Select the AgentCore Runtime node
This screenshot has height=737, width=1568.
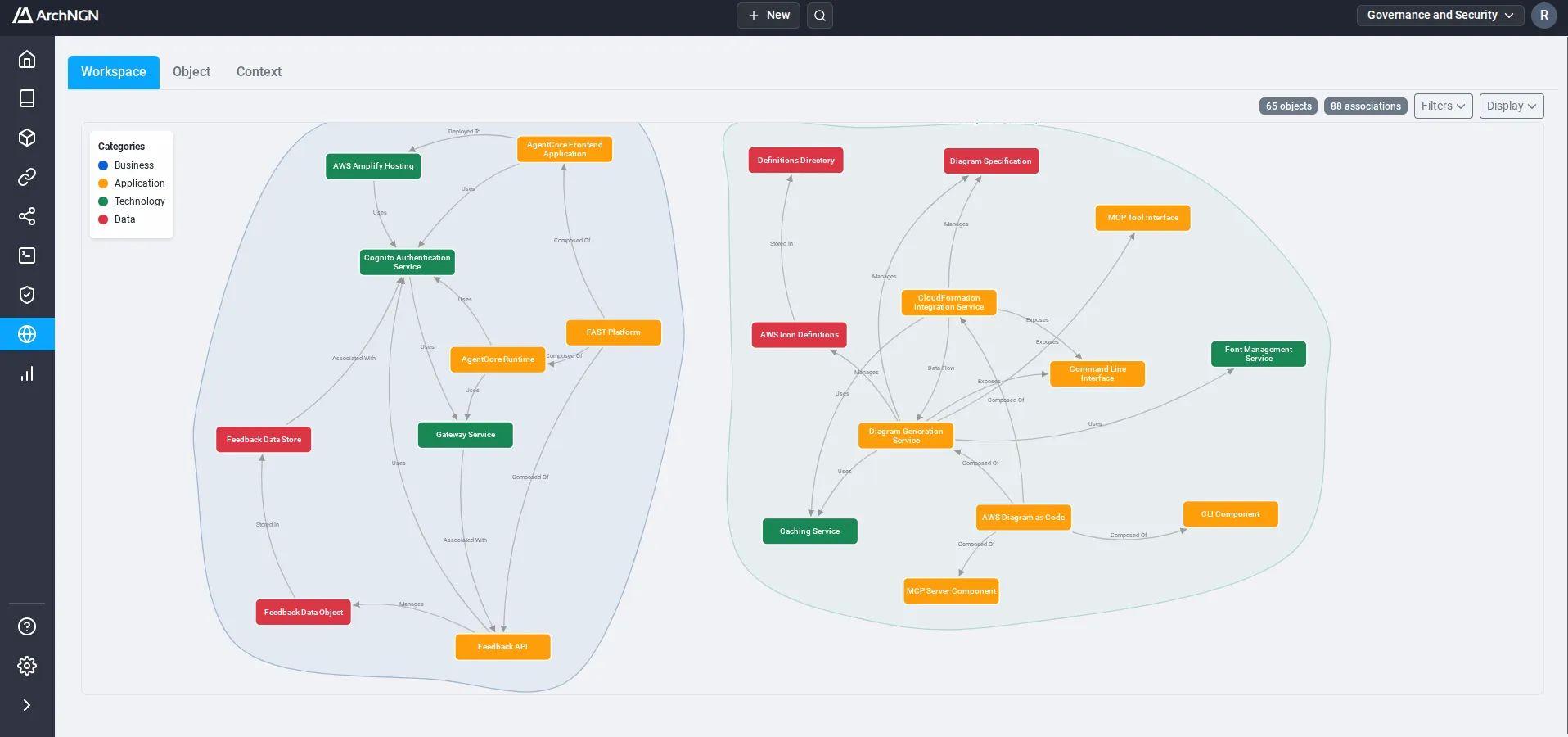tap(498, 359)
